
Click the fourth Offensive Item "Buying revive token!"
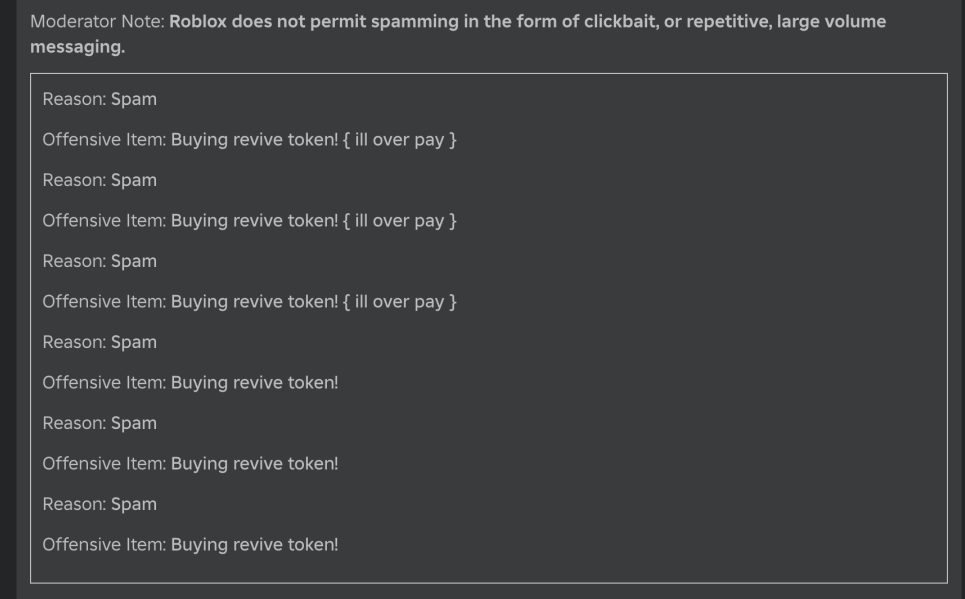254,383
